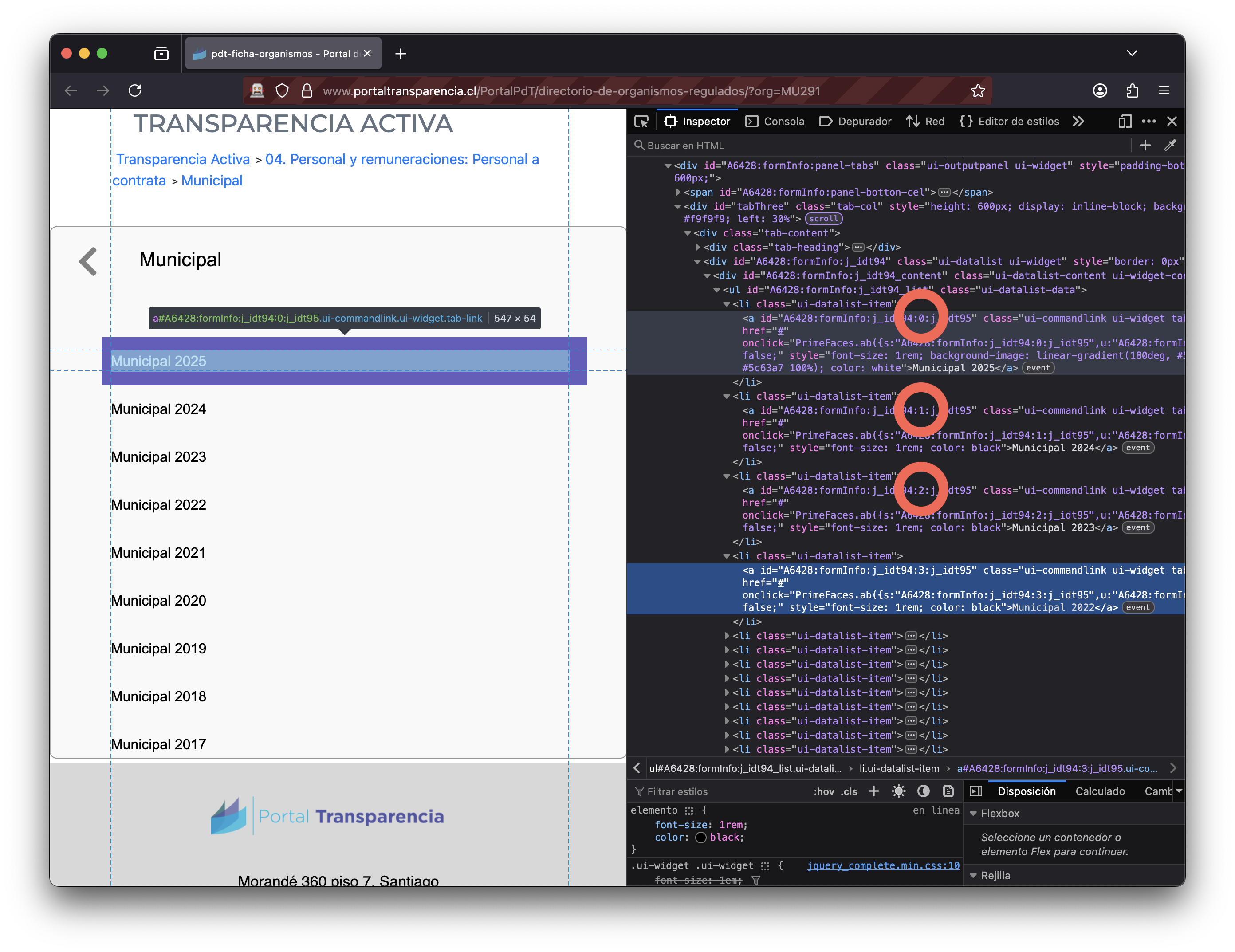Switch to the Consola tab

coord(775,122)
